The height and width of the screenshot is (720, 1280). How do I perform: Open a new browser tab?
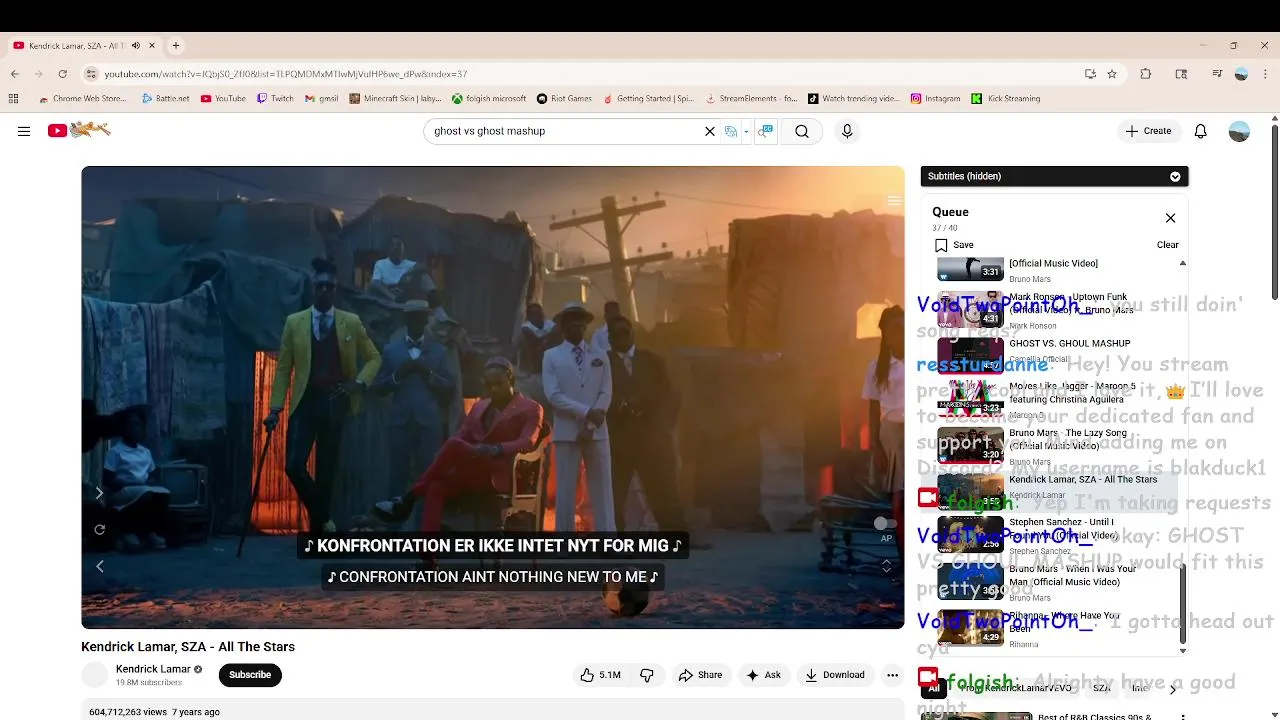pos(176,46)
